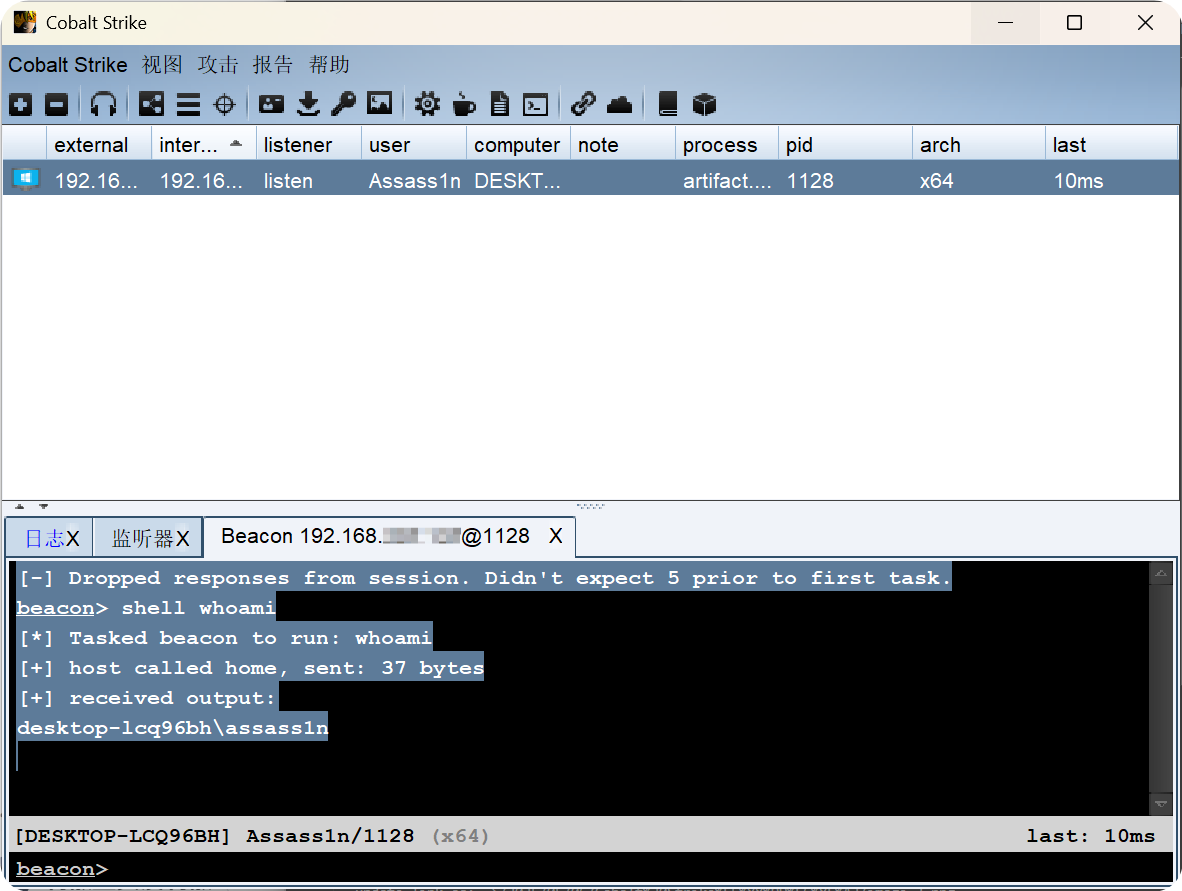Click the 'host called home, sent: 37 bytes' line
1182x891 pixels.
[250, 668]
